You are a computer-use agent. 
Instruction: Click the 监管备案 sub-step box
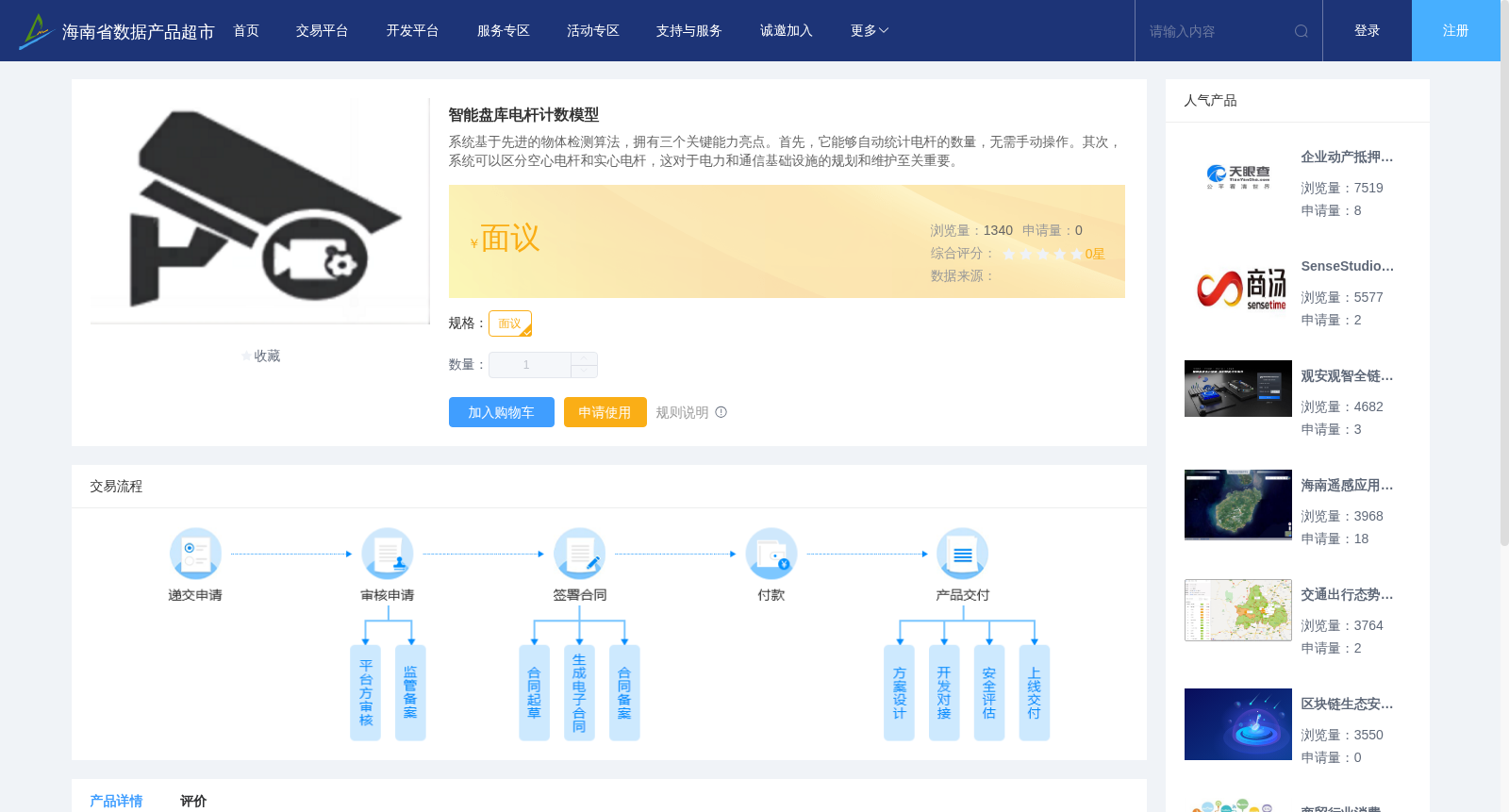(x=410, y=693)
